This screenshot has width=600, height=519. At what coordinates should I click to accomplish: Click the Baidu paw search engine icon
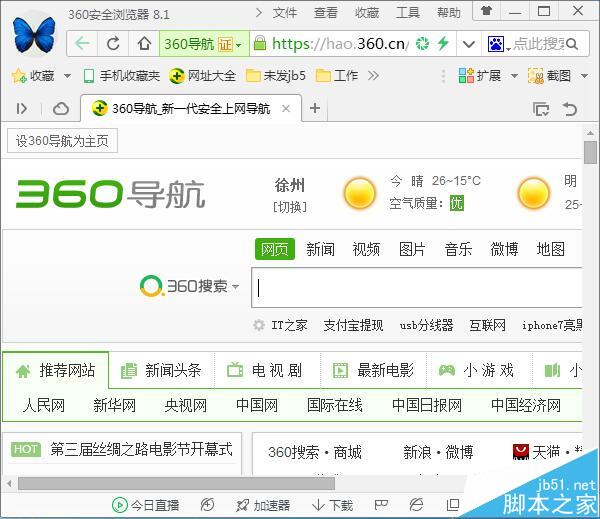click(x=496, y=44)
